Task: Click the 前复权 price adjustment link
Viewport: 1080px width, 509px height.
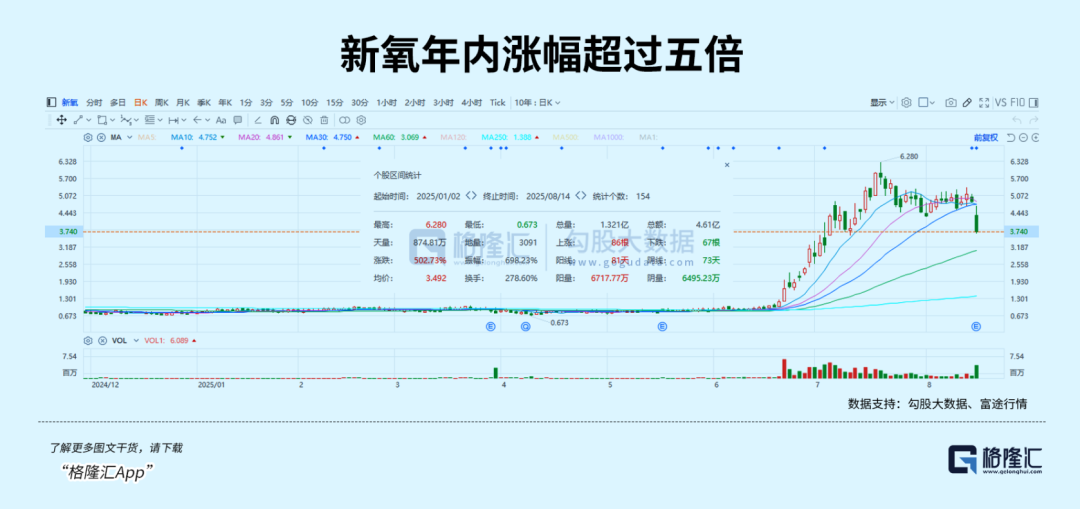Action: pyautogui.click(x=986, y=137)
